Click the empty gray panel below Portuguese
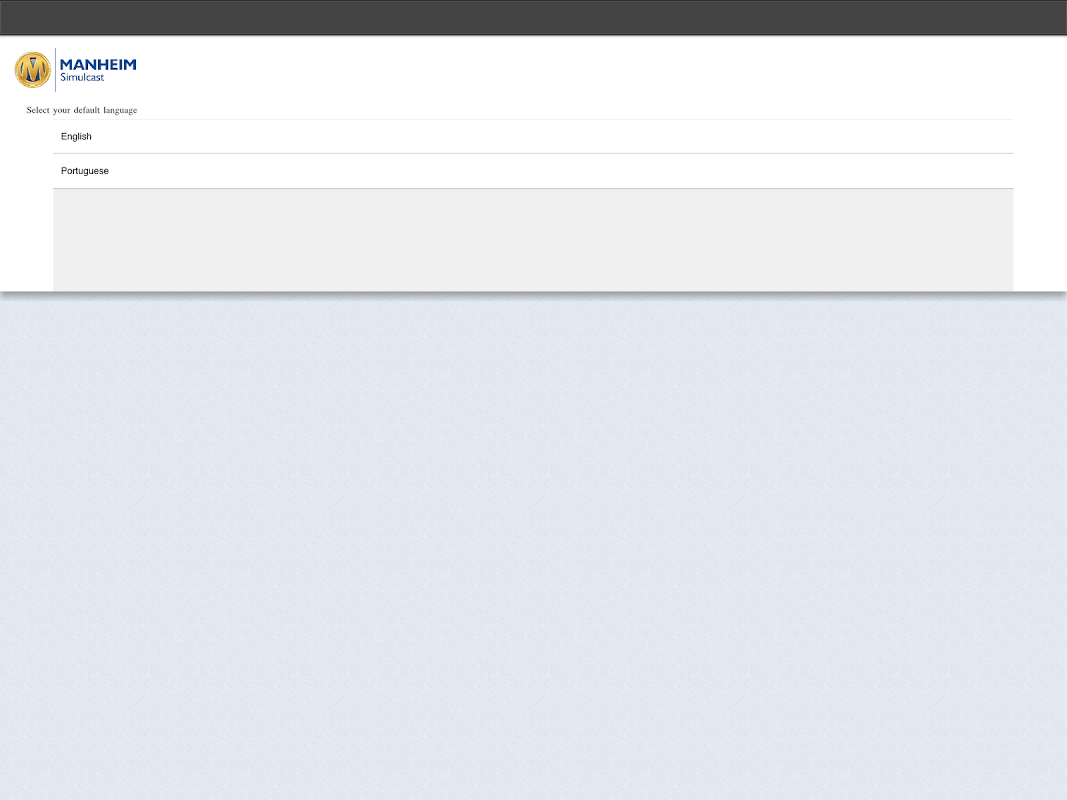1067x800 pixels. coord(533,240)
